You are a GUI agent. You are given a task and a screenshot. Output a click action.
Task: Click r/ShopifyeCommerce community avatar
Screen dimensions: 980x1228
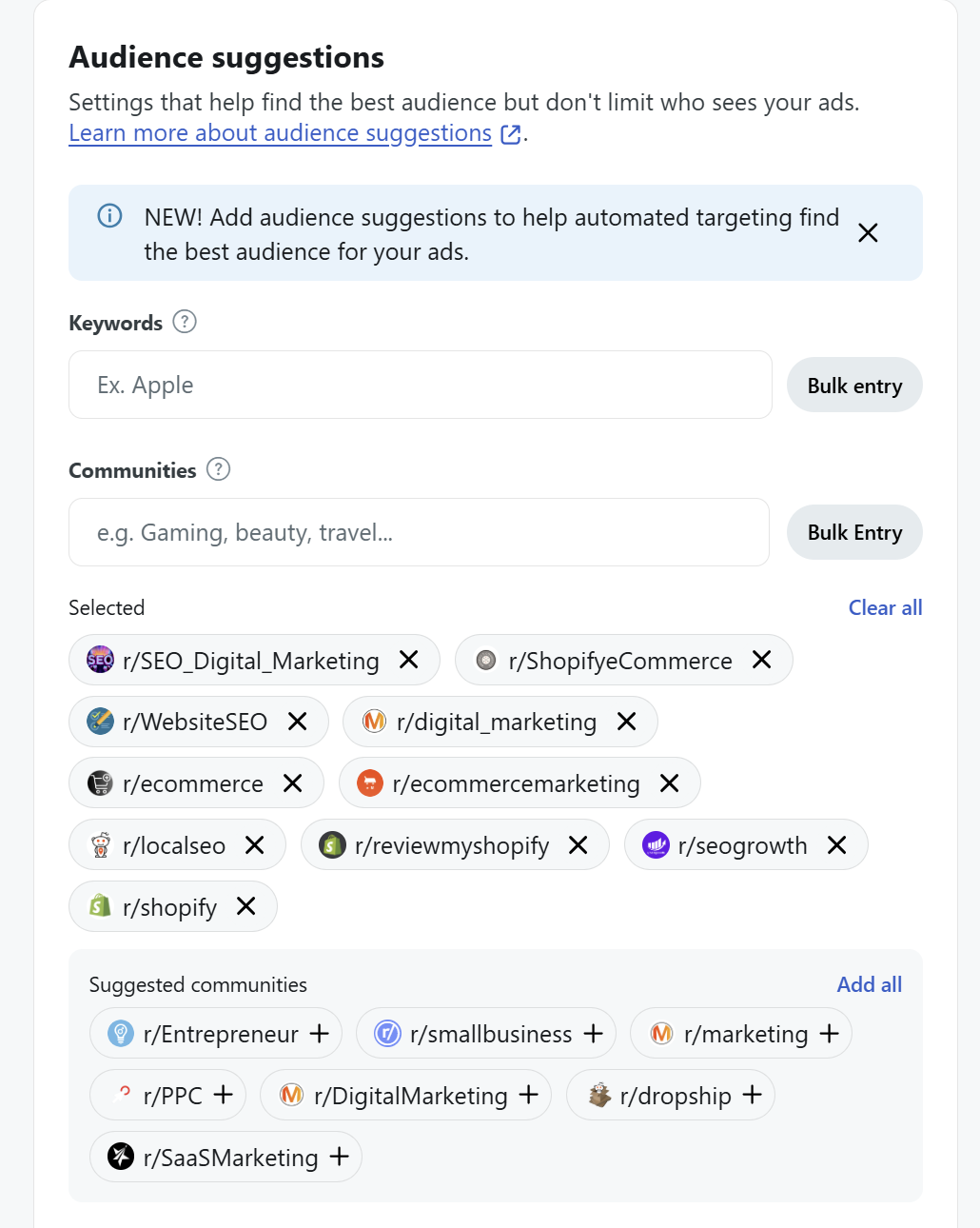tap(486, 660)
